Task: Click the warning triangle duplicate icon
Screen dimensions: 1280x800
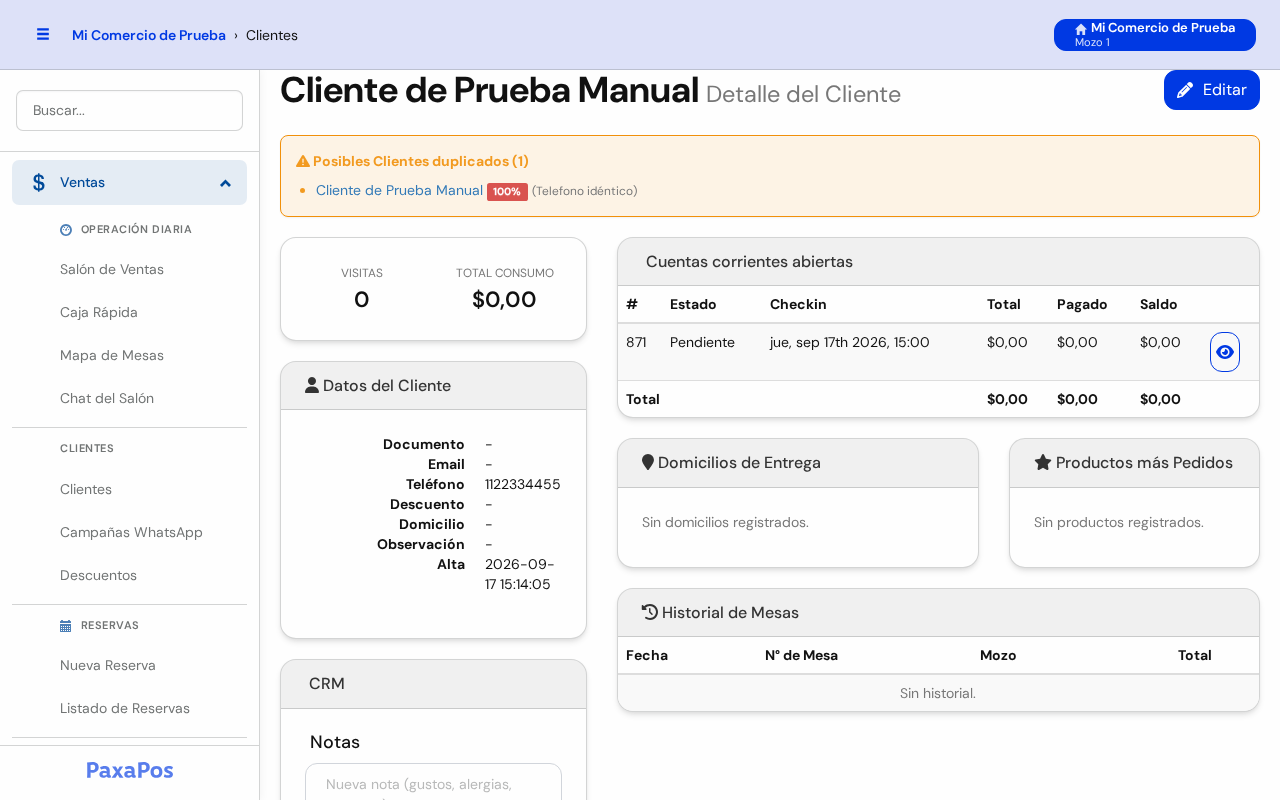Action: click(303, 161)
